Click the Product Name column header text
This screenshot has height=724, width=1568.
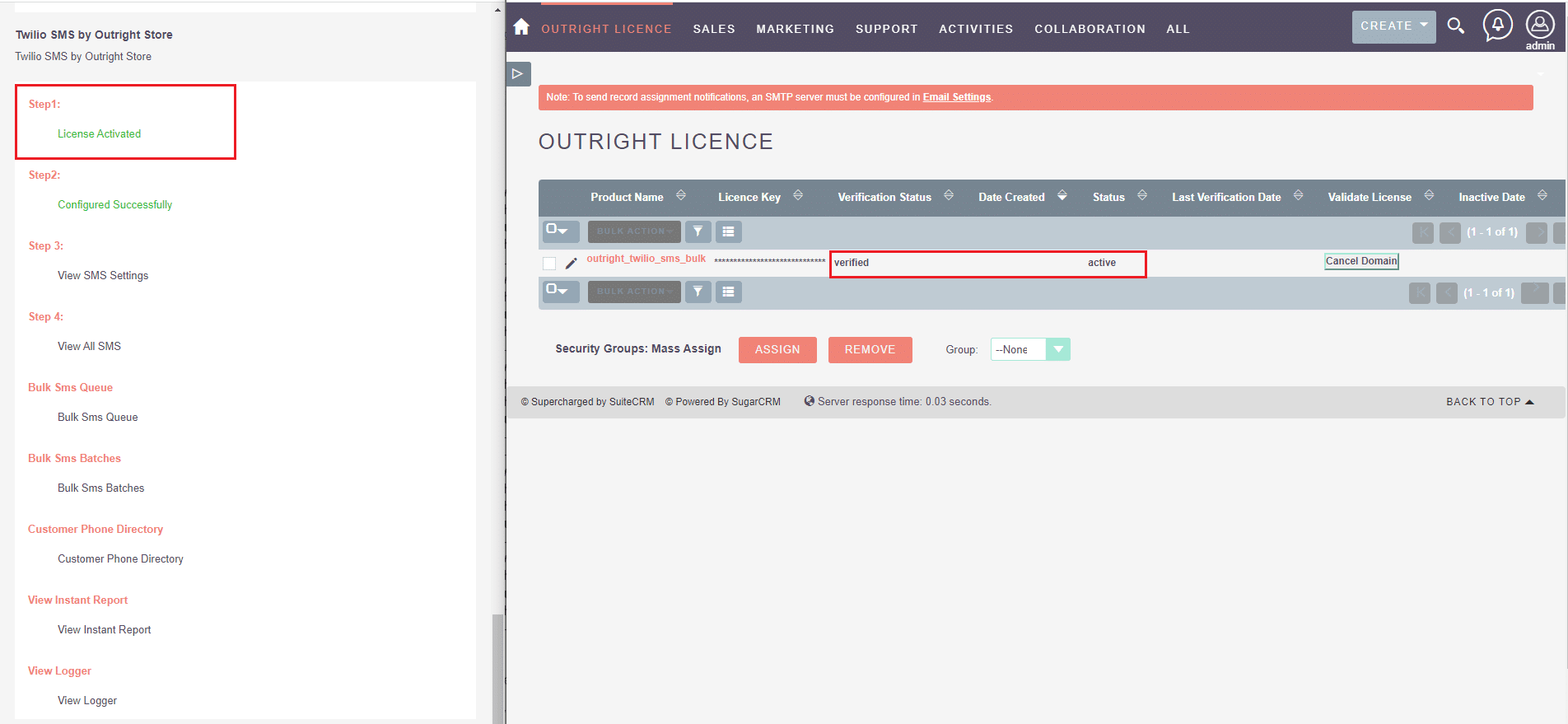click(x=627, y=197)
